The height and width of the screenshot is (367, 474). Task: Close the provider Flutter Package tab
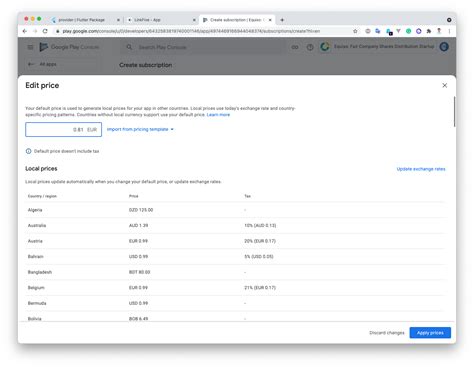click(x=118, y=20)
